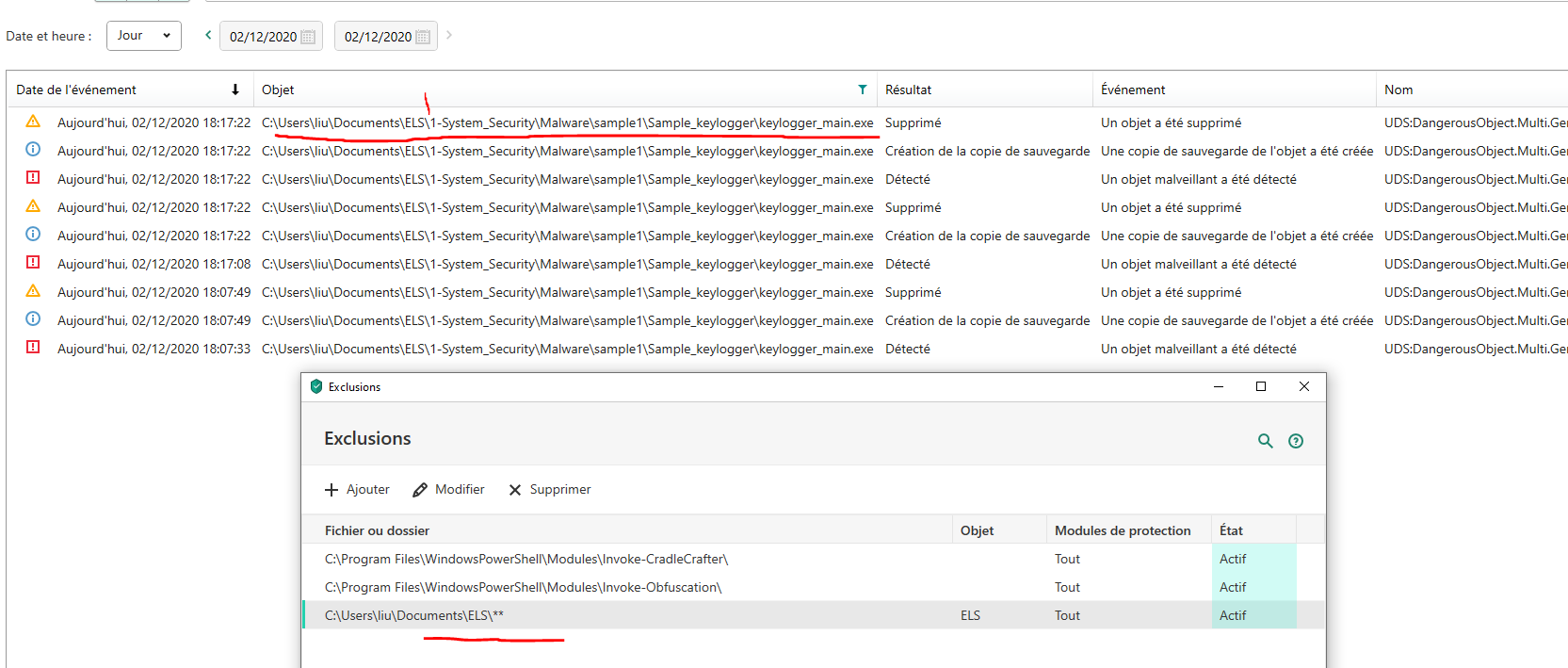Go to next day with right chevron
Image resolution: width=1568 pixels, height=668 pixels.
click(449, 35)
